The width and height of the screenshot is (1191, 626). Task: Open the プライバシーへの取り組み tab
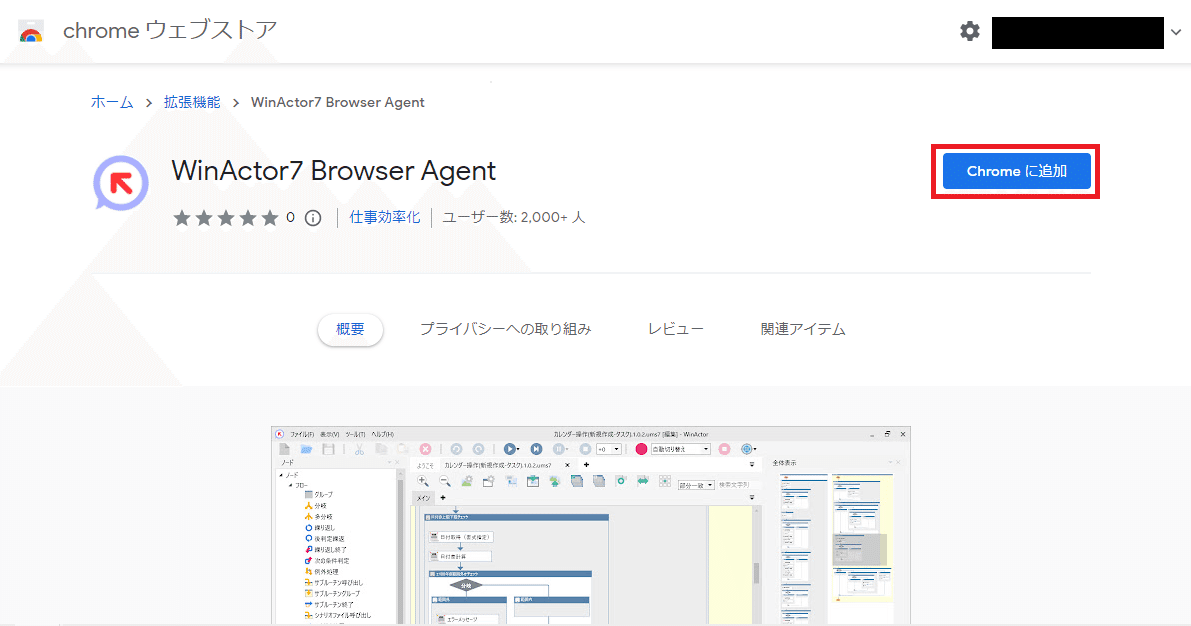pos(505,328)
